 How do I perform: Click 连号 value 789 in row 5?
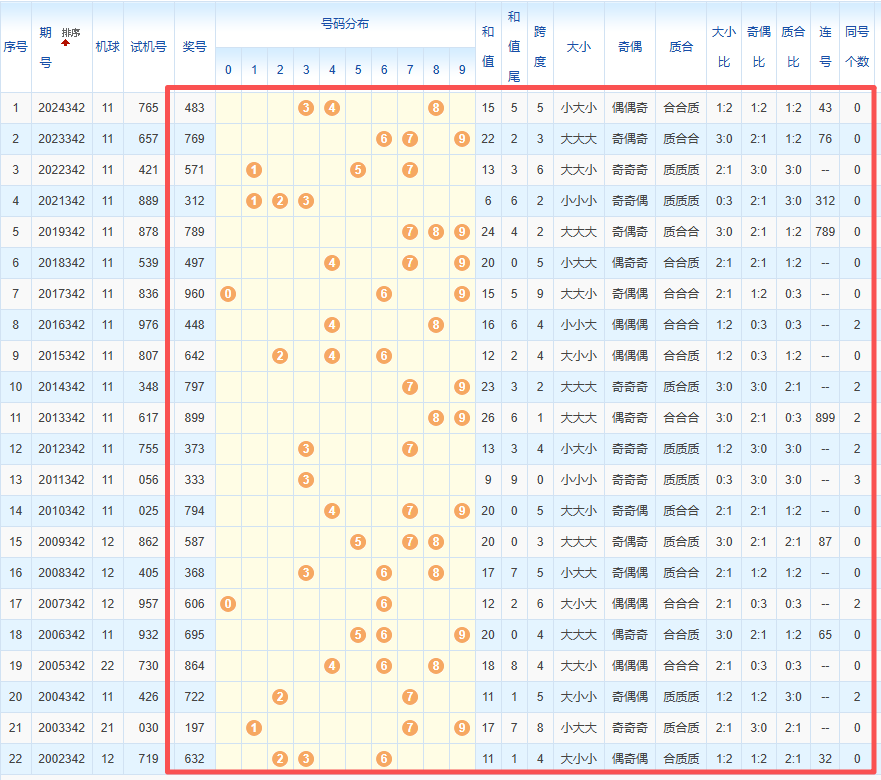[825, 232]
